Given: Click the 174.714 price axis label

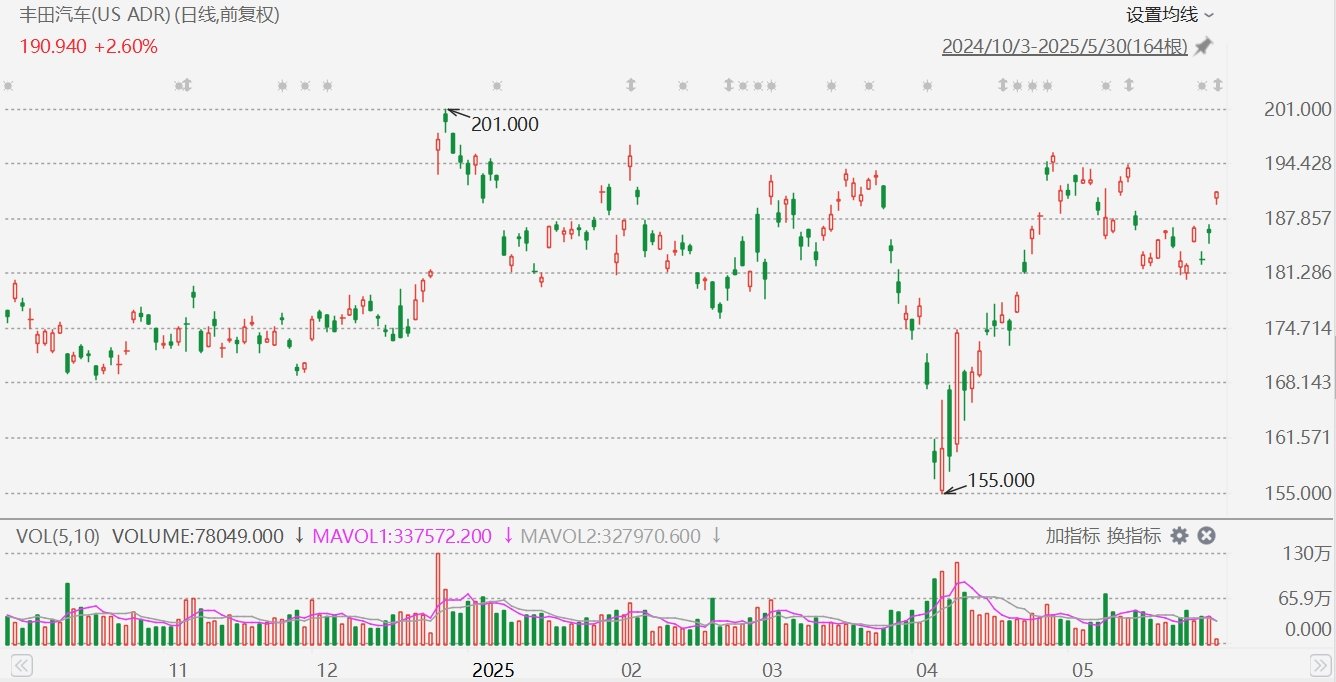Looking at the screenshot, I should (1298, 328).
